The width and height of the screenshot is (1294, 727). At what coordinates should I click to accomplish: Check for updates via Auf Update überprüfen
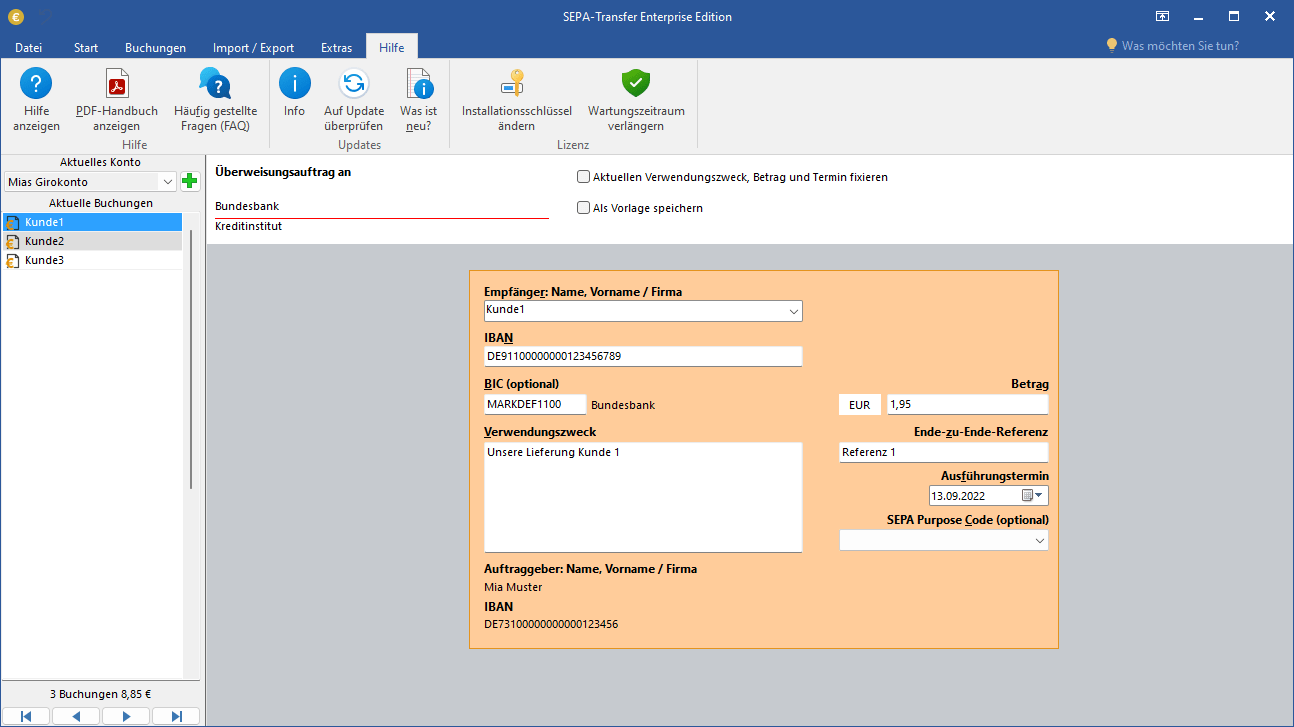click(353, 85)
